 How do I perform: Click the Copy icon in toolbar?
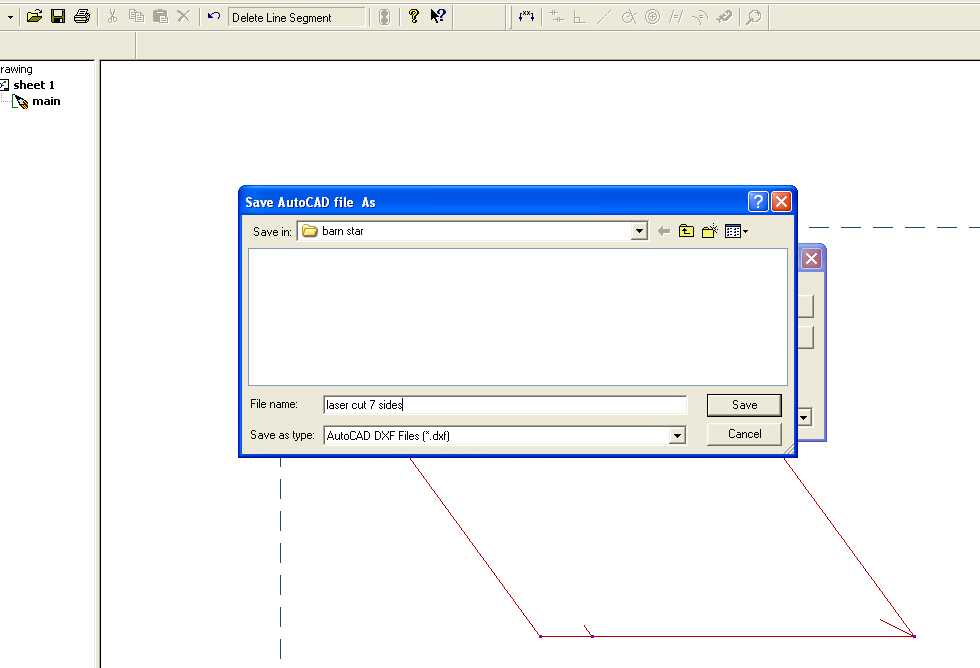tap(136, 16)
